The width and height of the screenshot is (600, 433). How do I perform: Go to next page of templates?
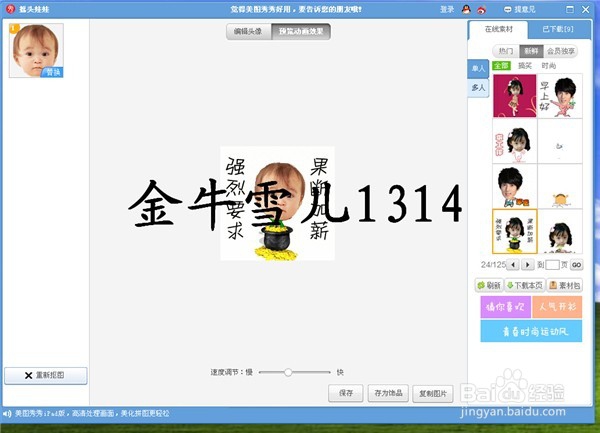(528, 264)
